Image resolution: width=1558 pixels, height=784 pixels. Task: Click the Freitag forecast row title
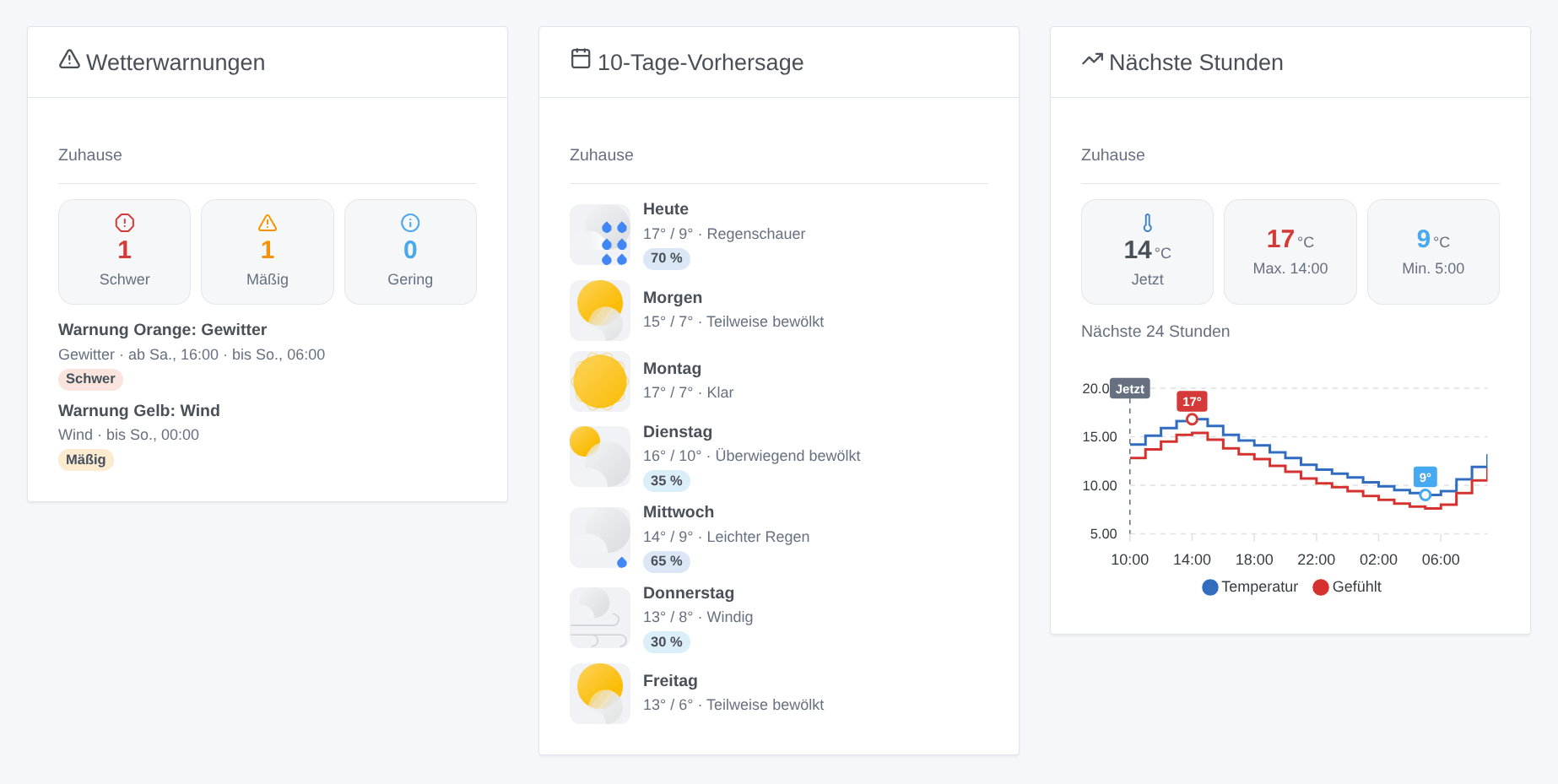pos(670,681)
